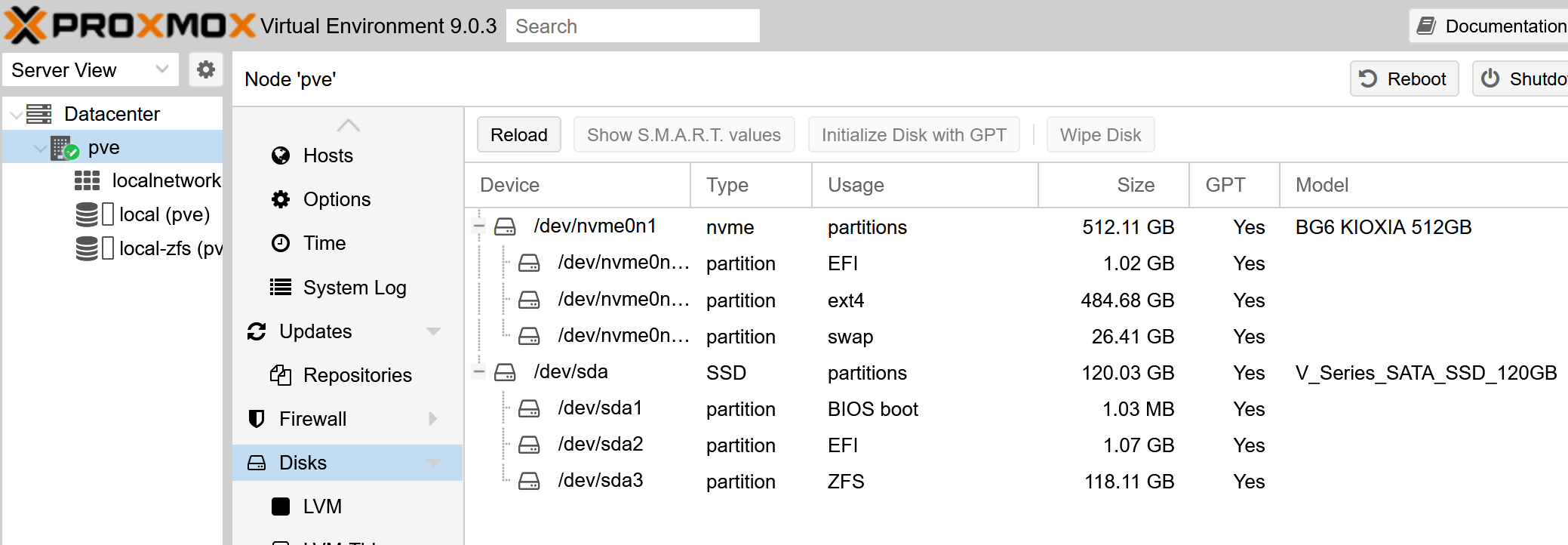
Task: Click the Reload button
Action: pos(519,134)
